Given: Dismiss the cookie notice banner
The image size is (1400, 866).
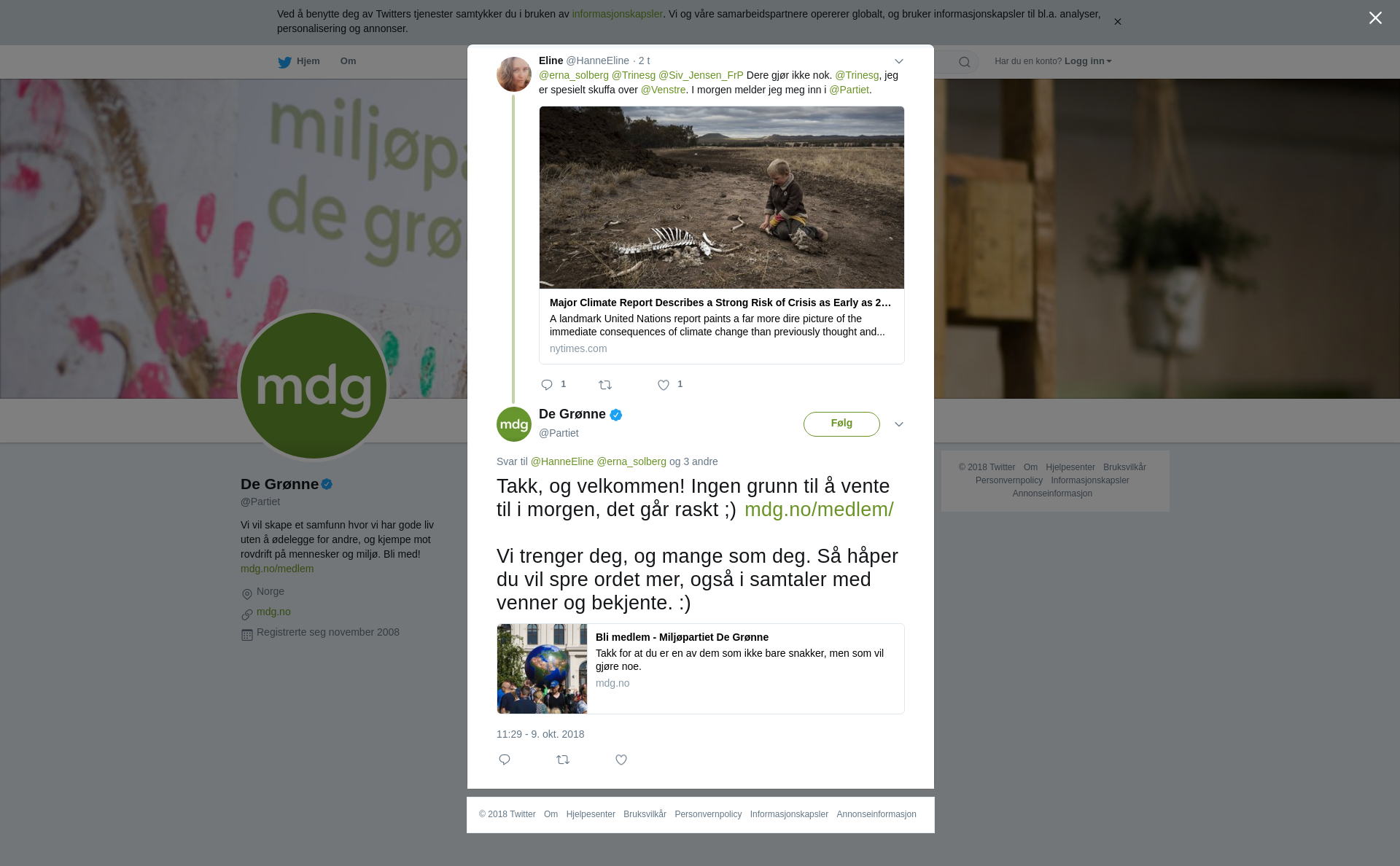Looking at the screenshot, I should 1117,22.
